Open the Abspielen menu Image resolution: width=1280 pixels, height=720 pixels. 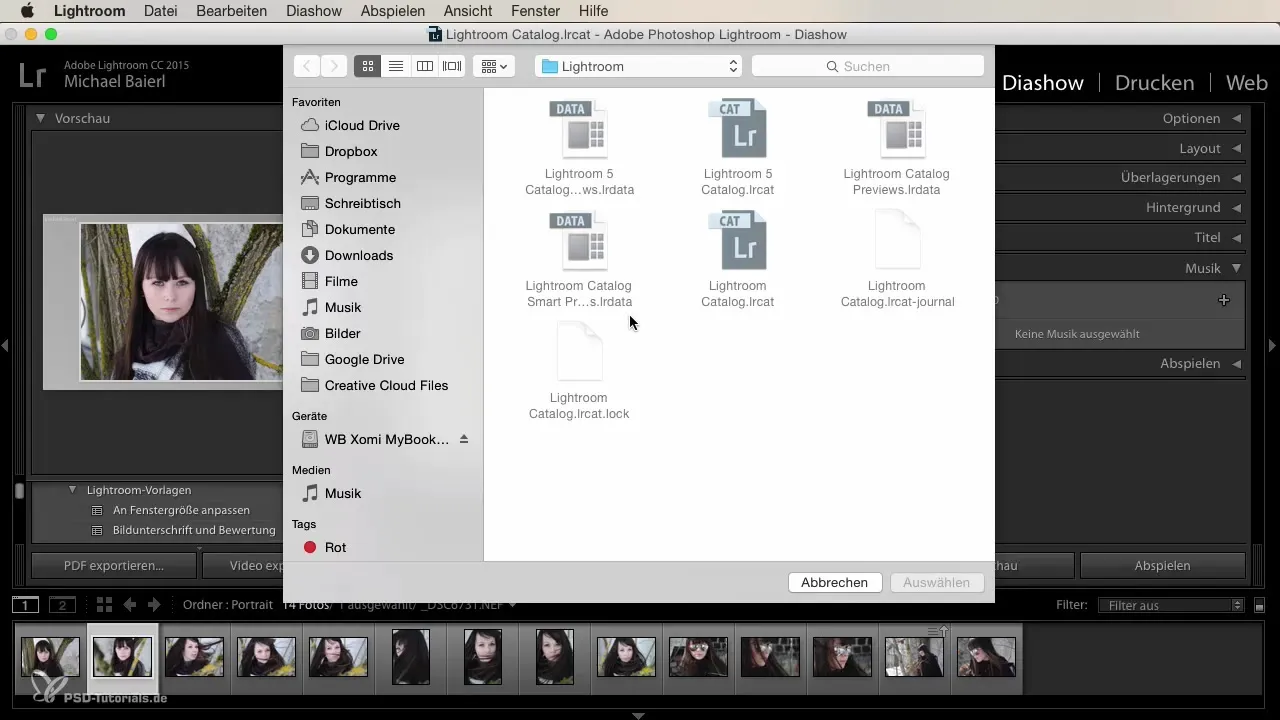[395, 11]
